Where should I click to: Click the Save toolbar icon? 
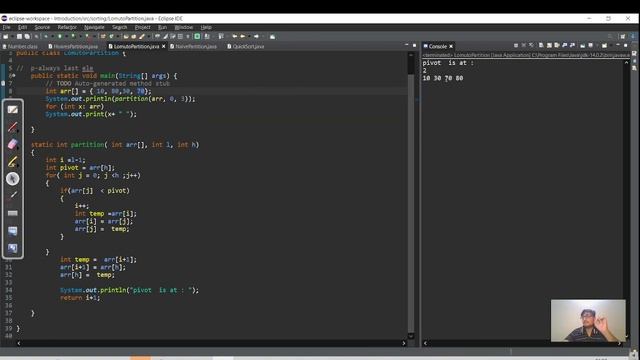pyautogui.click(x=19, y=36)
